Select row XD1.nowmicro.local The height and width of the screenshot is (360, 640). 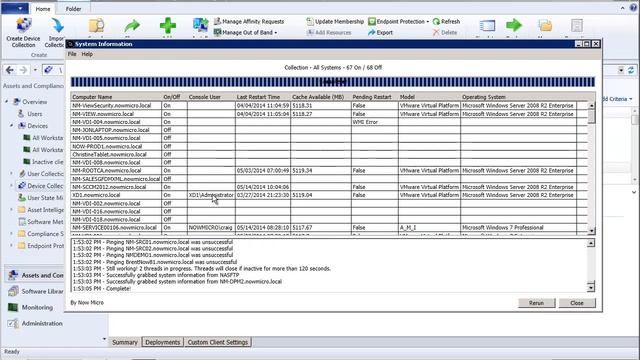click(x=329, y=195)
